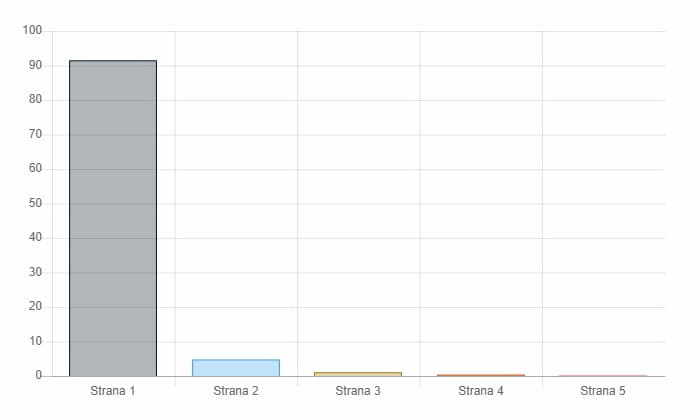Viewport: 700px width, 420px height.
Task: Select the 40 y-axis tick label
Action: (x=35, y=238)
